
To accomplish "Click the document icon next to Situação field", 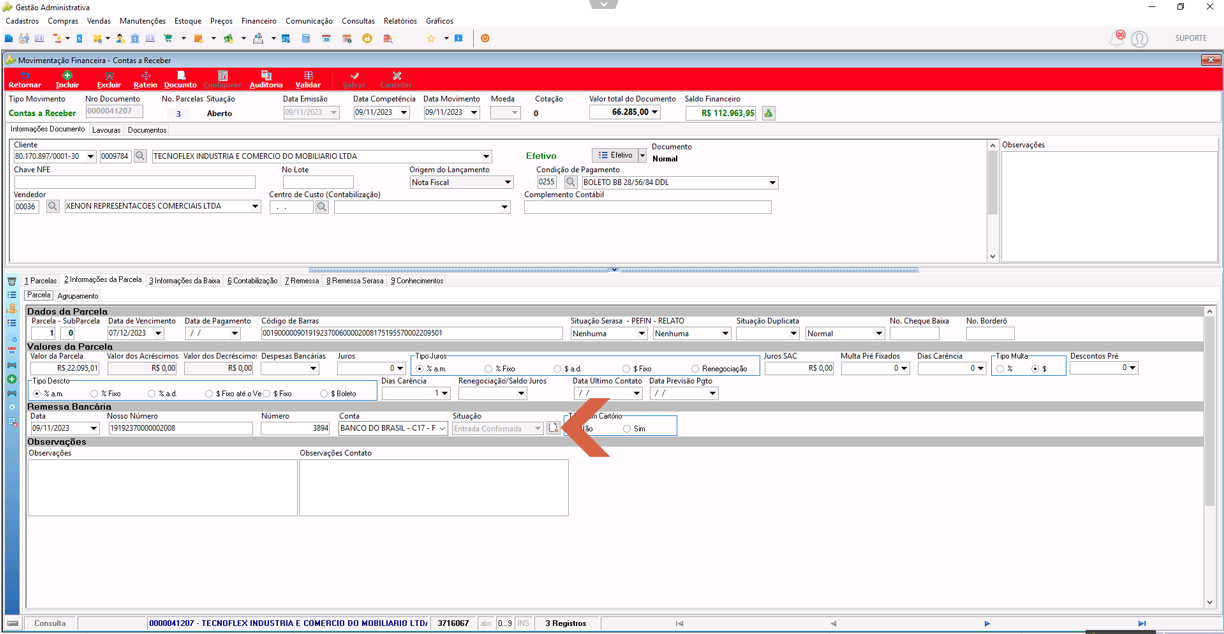I will point(554,428).
